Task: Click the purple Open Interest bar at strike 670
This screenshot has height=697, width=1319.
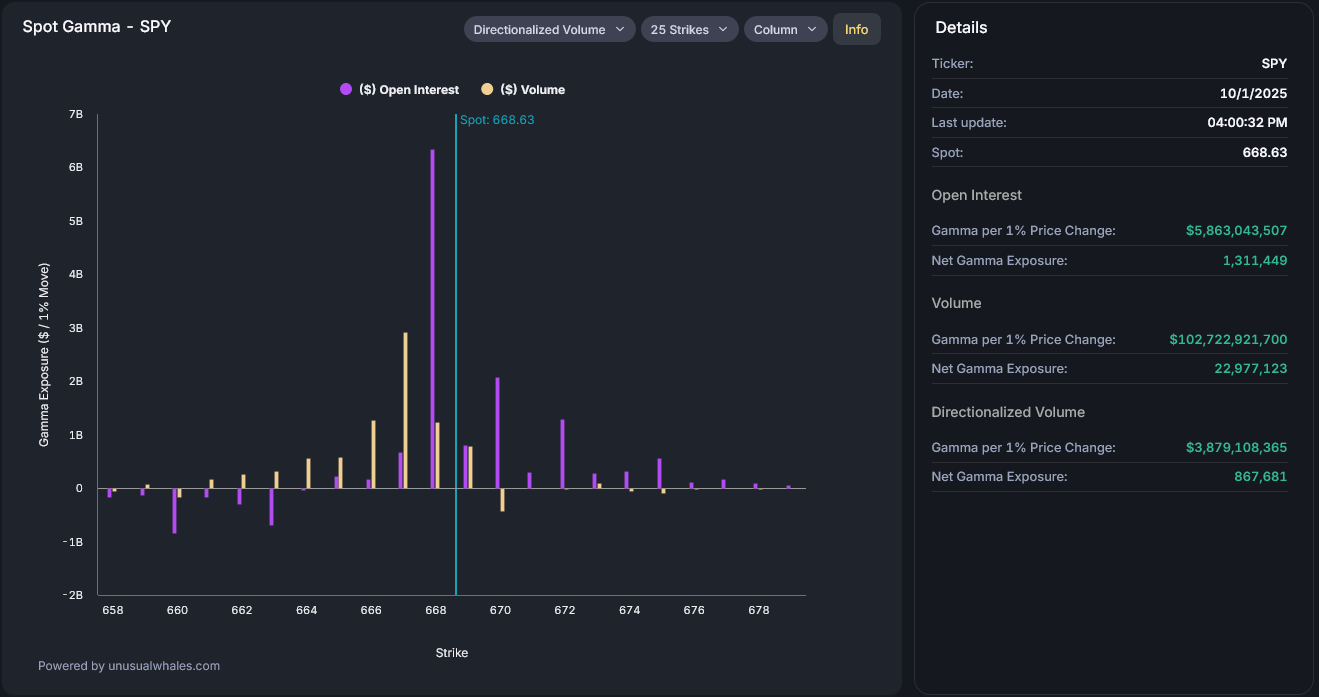Action: pos(497,432)
